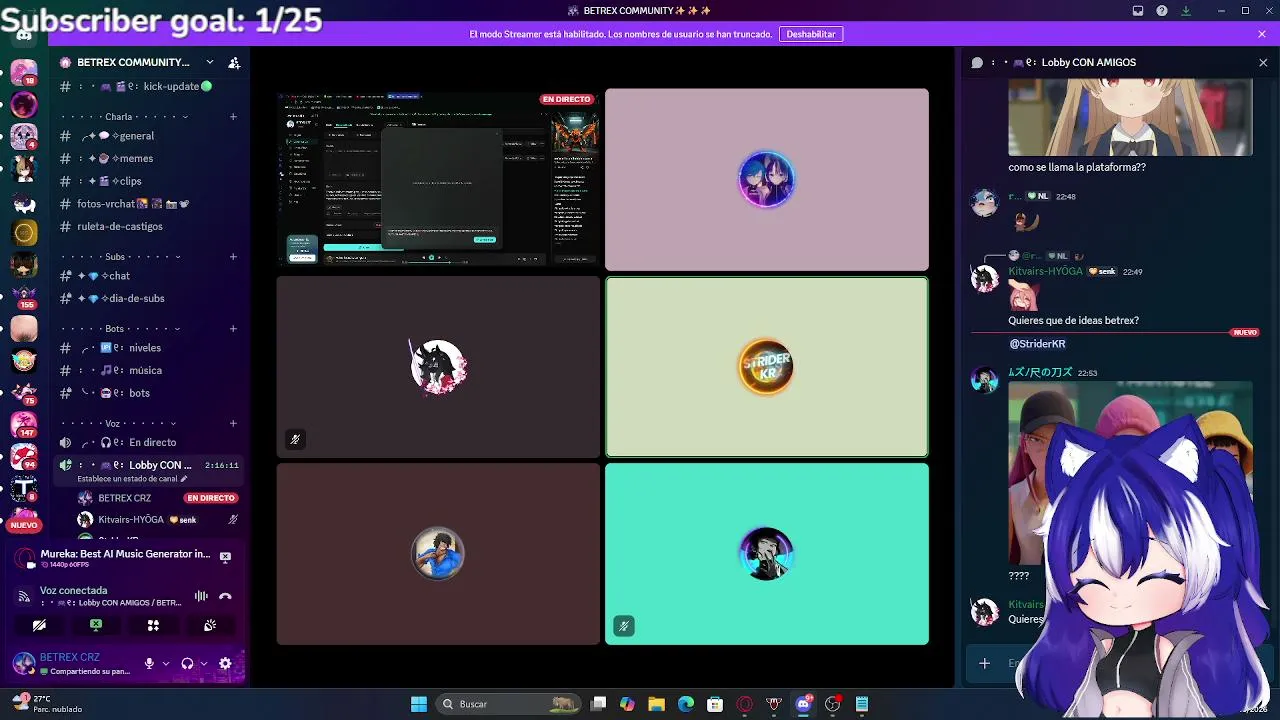Open the general text channel
Image resolution: width=1280 pixels, height=720 pixels.
coord(149,136)
